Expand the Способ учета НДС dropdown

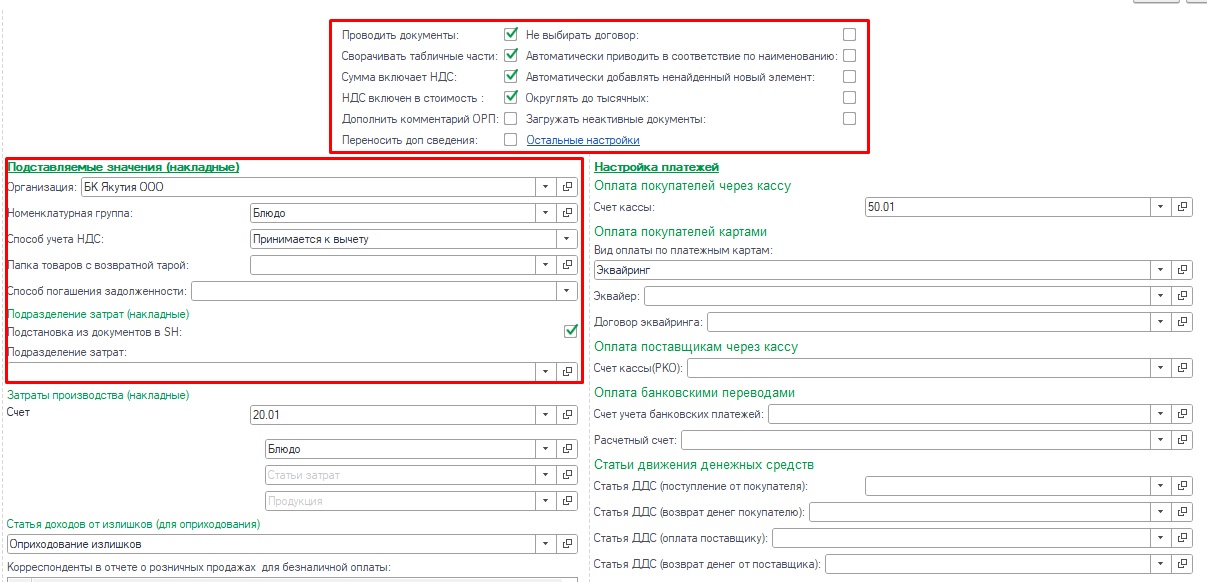tap(567, 238)
